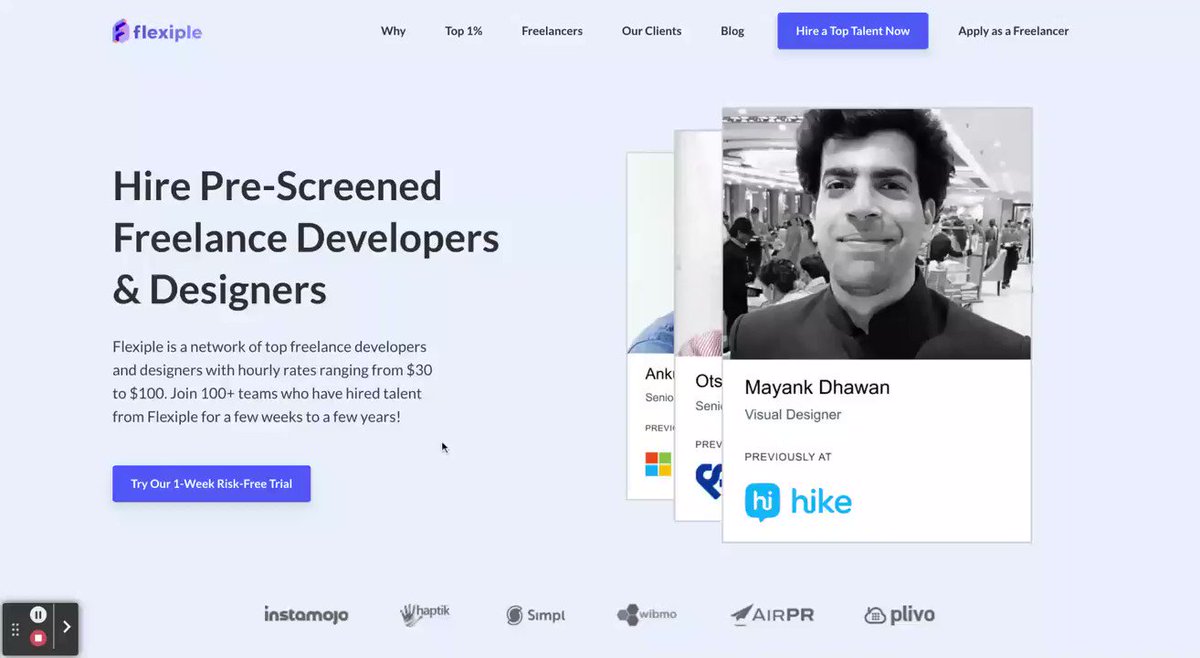Open Our Clients page
The image size is (1200, 658).
(651, 31)
